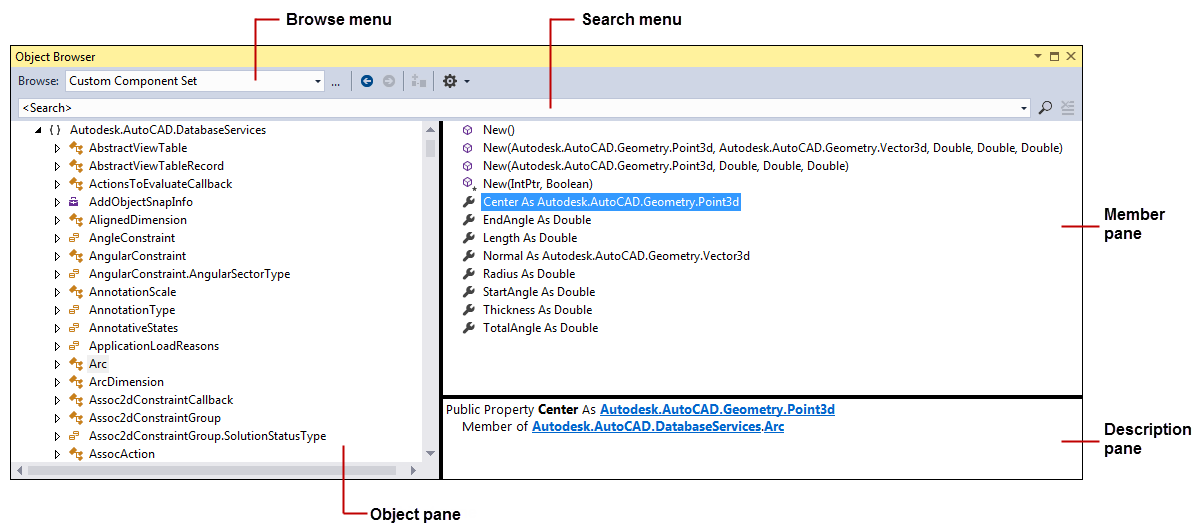Expand the AngleConstraint node
The width and height of the screenshot is (1203, 530).
pyautogui.click(x=57, y=238)
